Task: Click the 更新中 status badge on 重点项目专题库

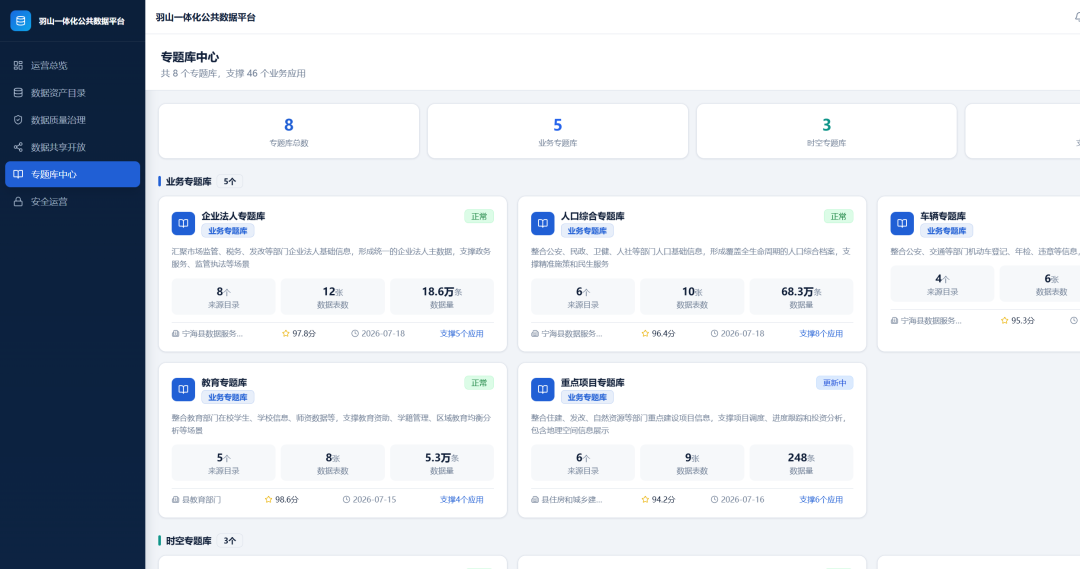Action: pyautogui.click(x=834, y=382)
